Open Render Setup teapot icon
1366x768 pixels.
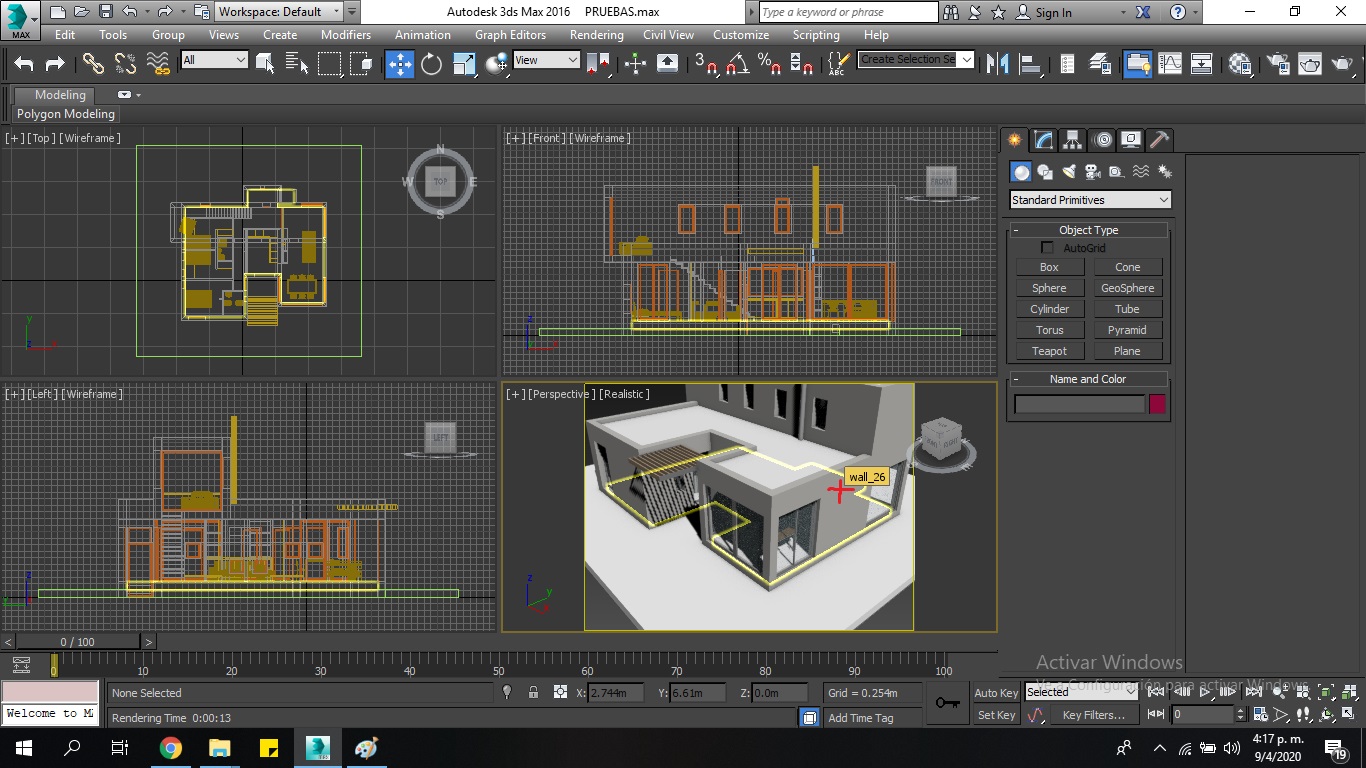1278,64
